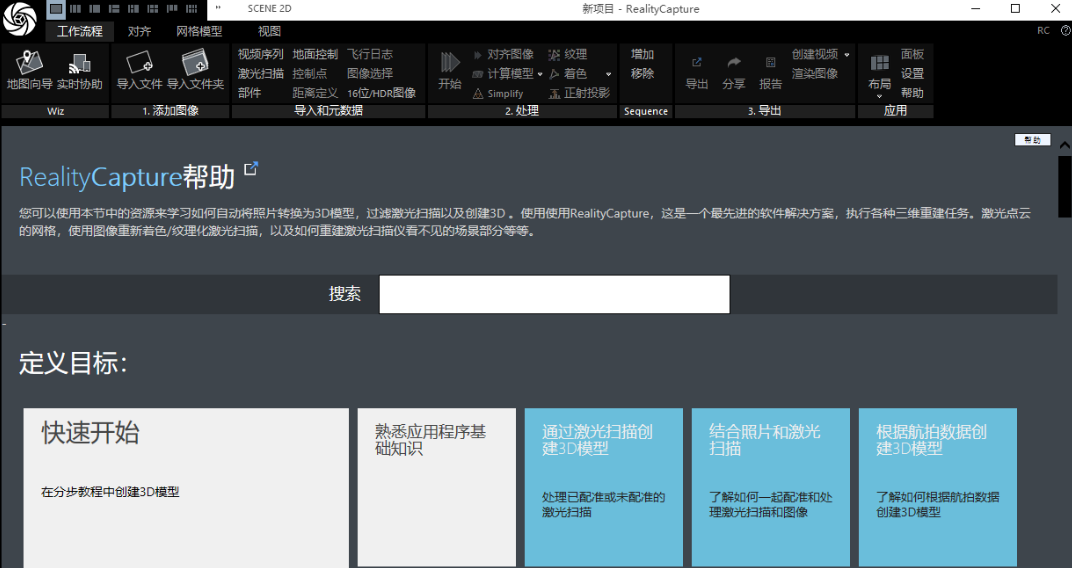This screenshot has height=568, width=1072.
Task: Open the external link icon beside RealityCapture帮助
Action: point(251,169)
